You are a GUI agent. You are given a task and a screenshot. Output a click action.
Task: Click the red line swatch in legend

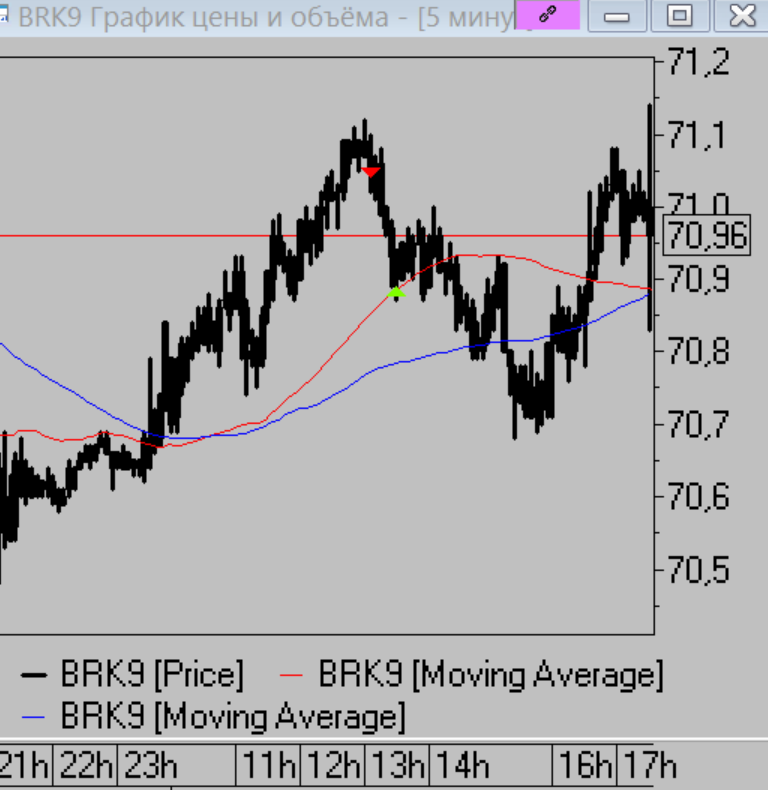(x=290, y=676)
